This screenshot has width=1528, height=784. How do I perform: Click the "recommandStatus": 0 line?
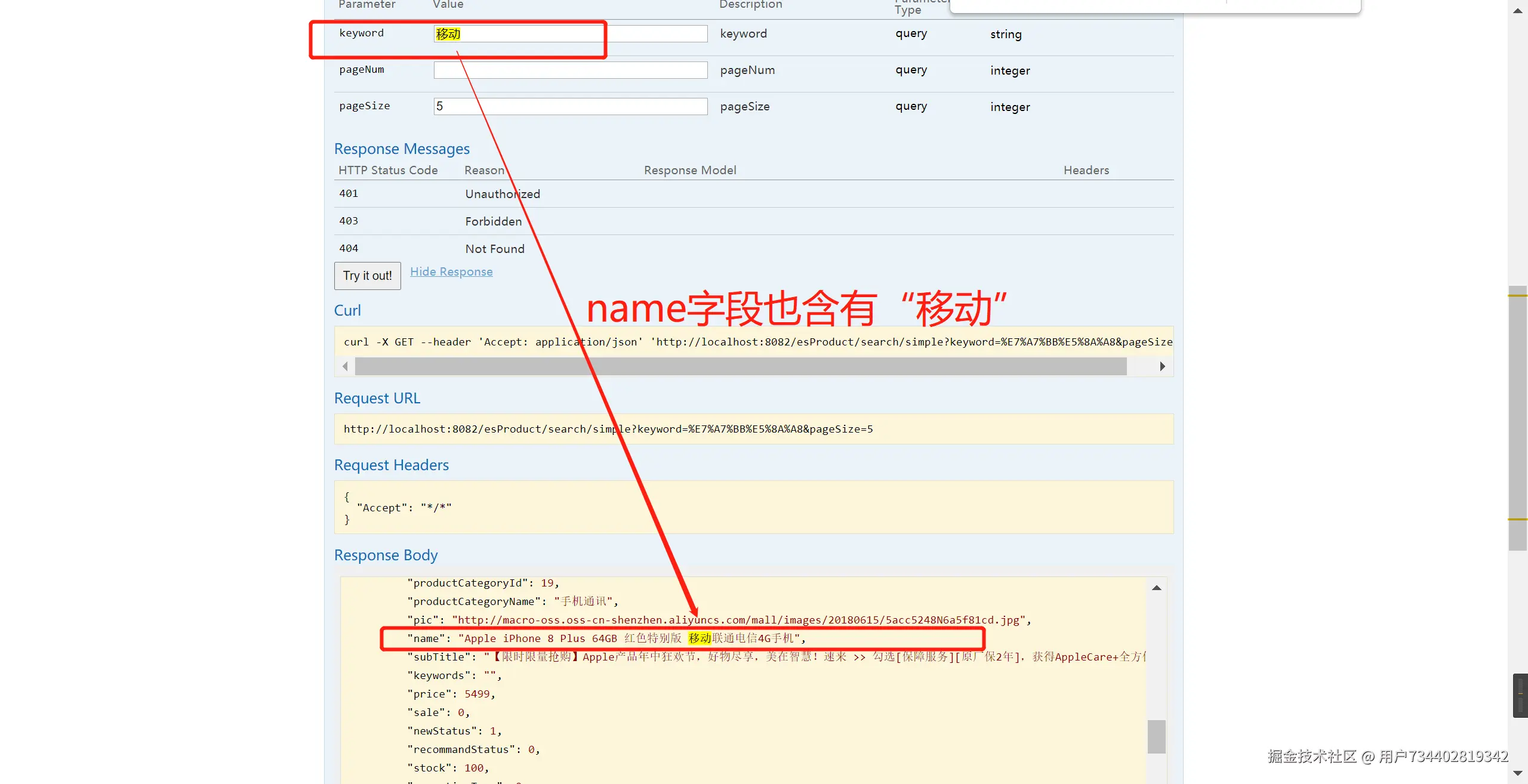click(474, 749)
